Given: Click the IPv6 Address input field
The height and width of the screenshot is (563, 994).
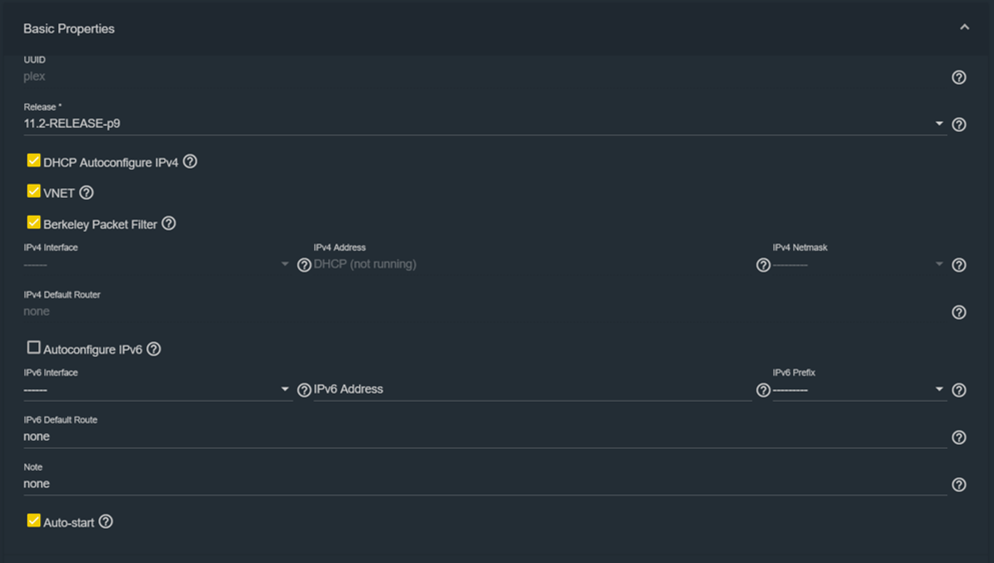Looking at the screenshot, I should (532, 389).
